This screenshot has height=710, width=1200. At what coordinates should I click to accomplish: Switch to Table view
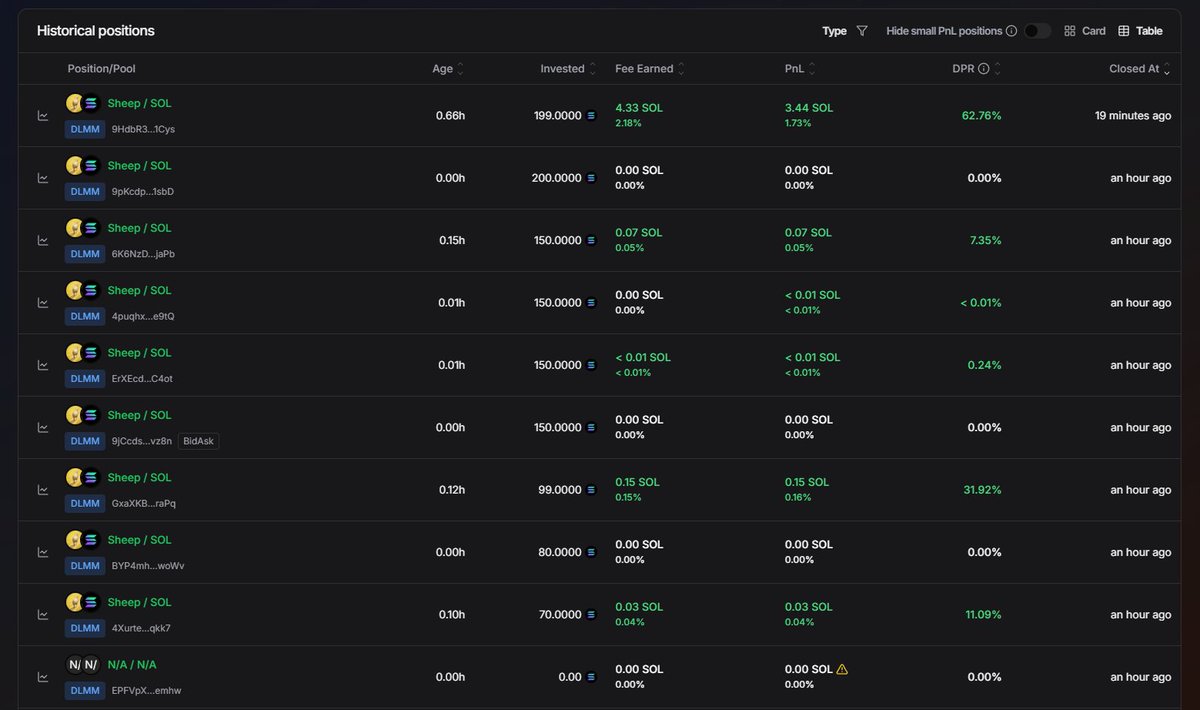pos(1140,31)
